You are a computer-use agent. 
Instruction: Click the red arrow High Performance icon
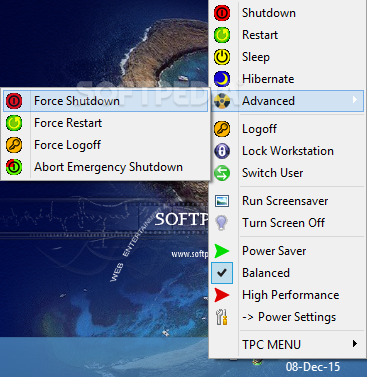tap(222, 295)
